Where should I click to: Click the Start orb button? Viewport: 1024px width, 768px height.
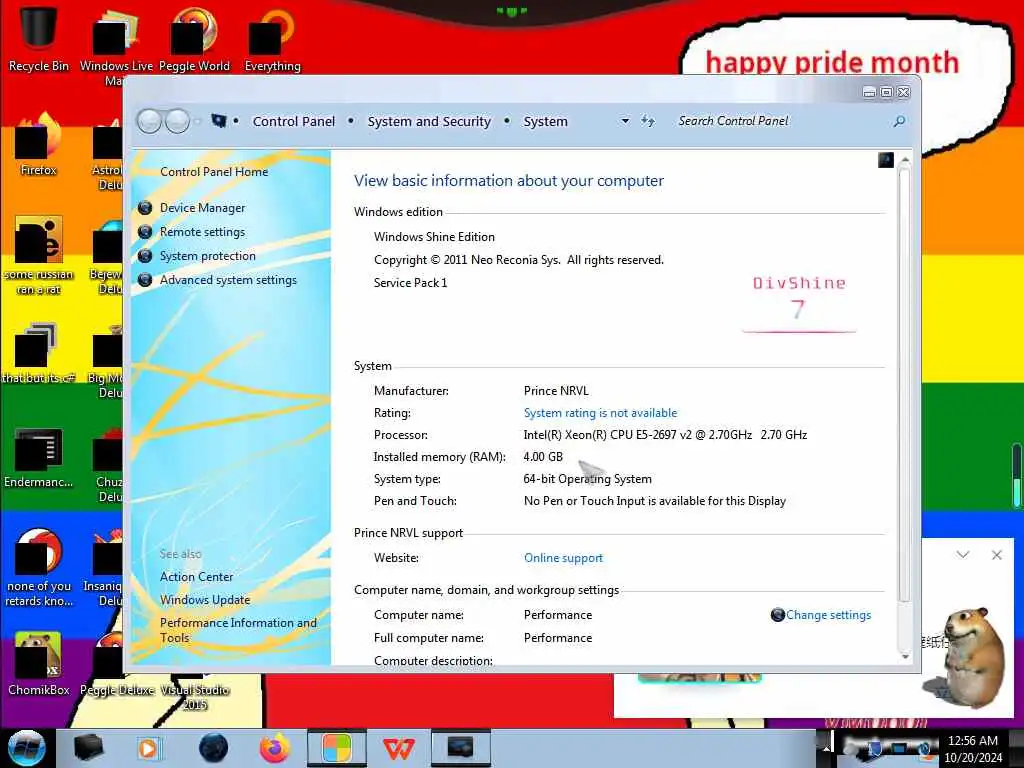26,748
